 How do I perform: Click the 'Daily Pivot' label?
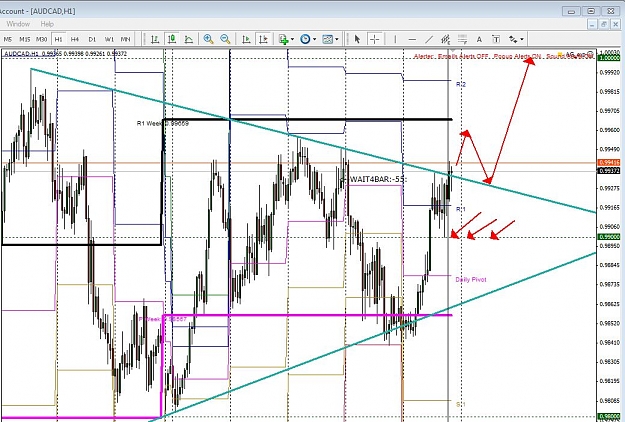point(471,280)
